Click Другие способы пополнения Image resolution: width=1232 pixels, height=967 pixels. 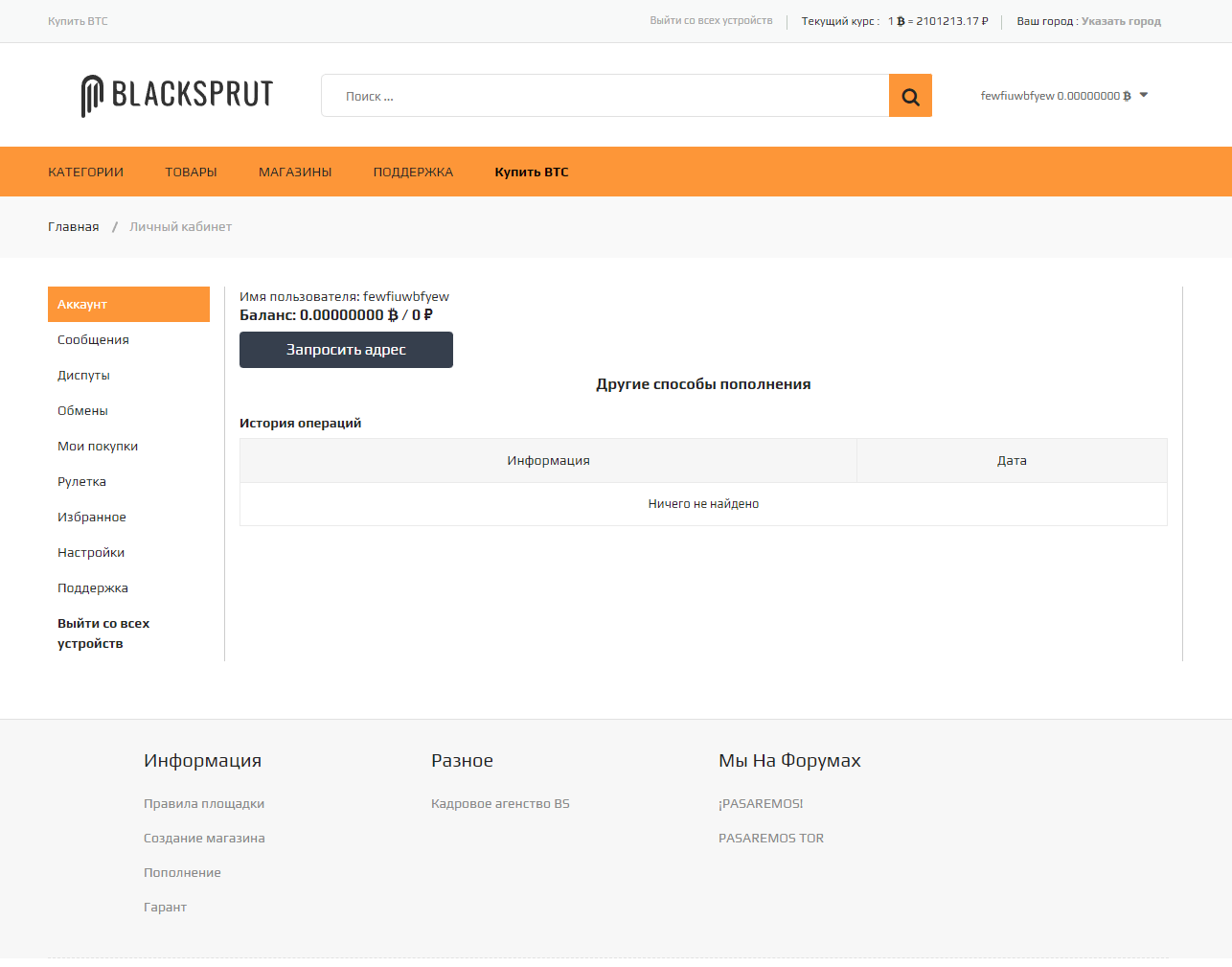[x=703, y=384]
